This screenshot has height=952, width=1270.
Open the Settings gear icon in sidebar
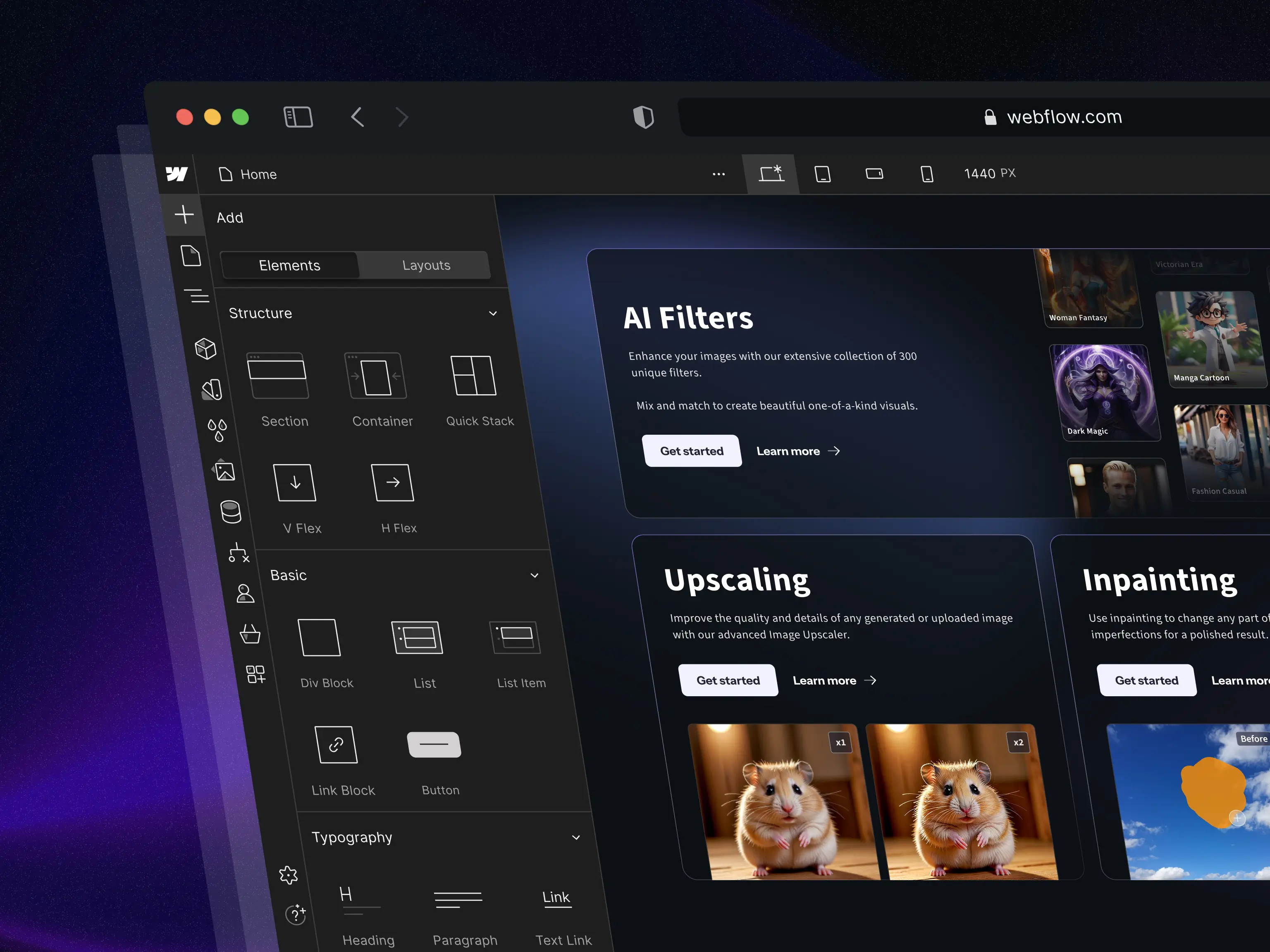(x=288, y=875)
